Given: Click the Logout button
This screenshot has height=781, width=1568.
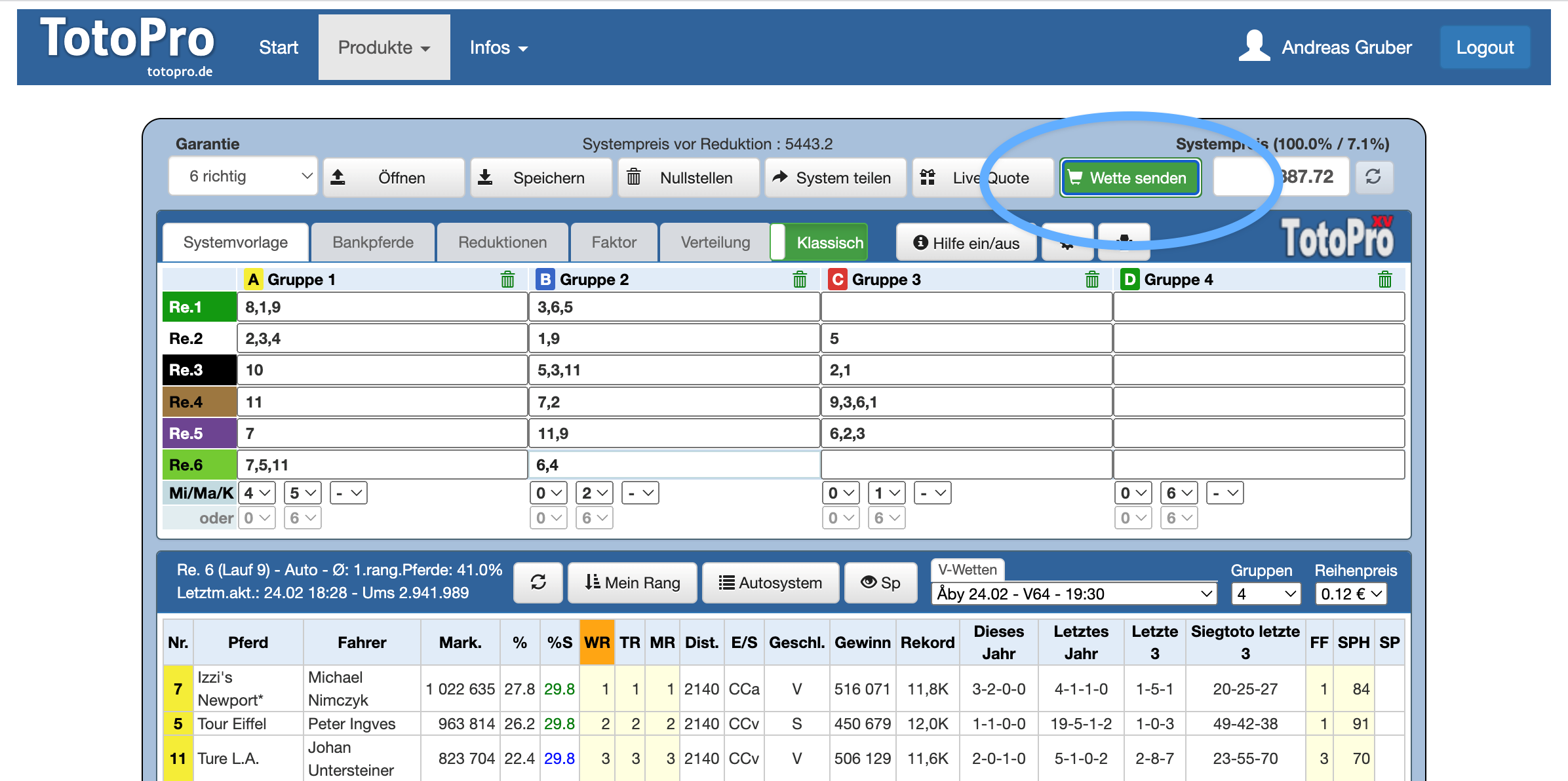Looking at the screenshot, I should click(x=1485, y=47).
